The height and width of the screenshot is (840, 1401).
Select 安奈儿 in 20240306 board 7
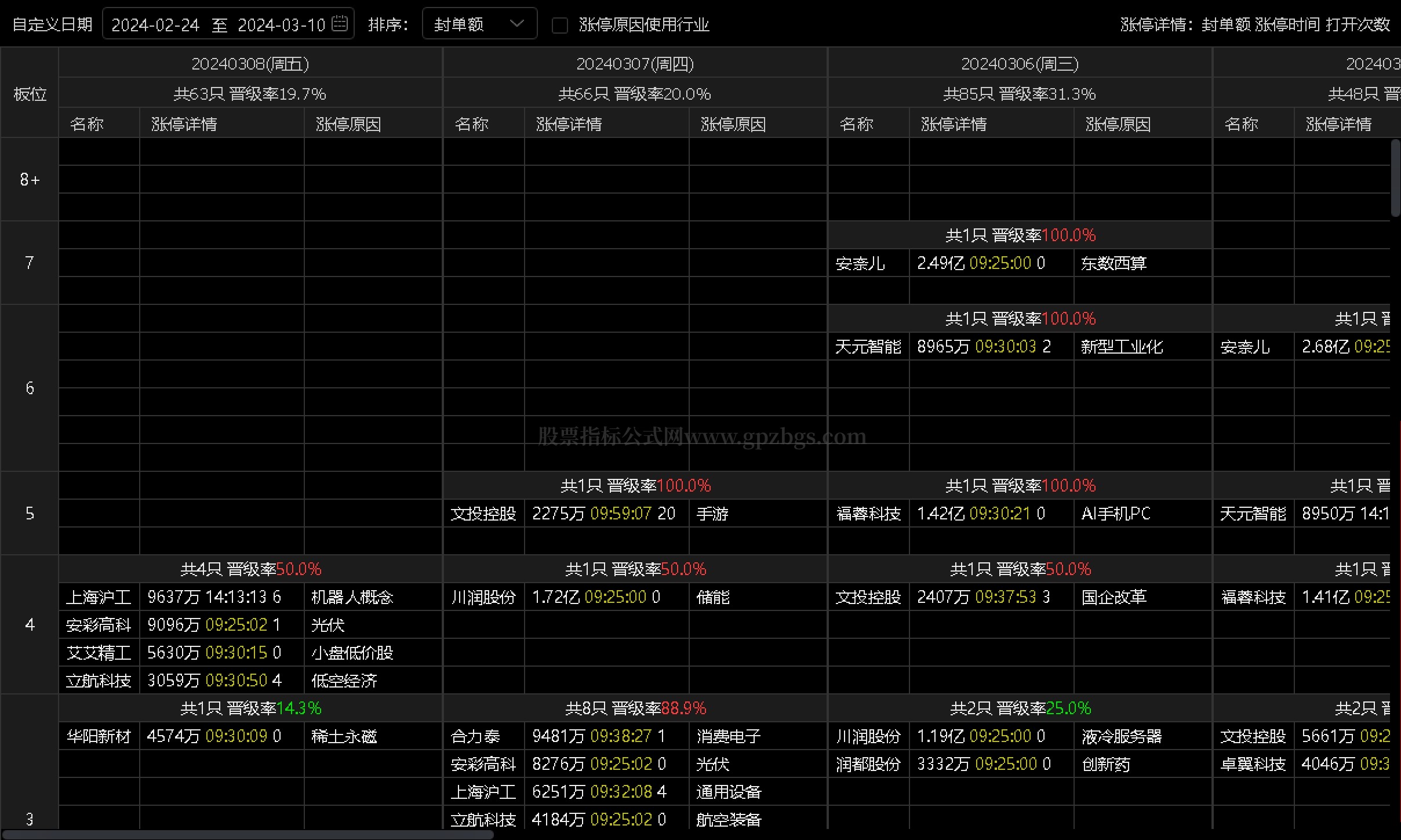[x=869, y=263]
